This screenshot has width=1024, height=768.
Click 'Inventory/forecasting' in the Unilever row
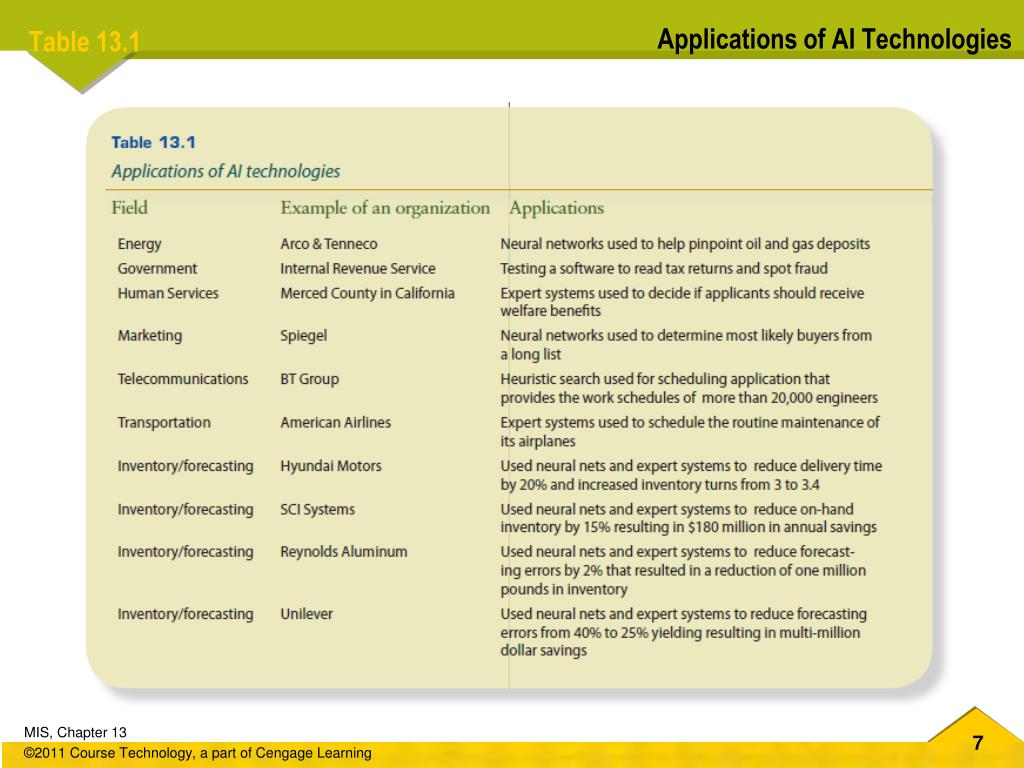185,614
